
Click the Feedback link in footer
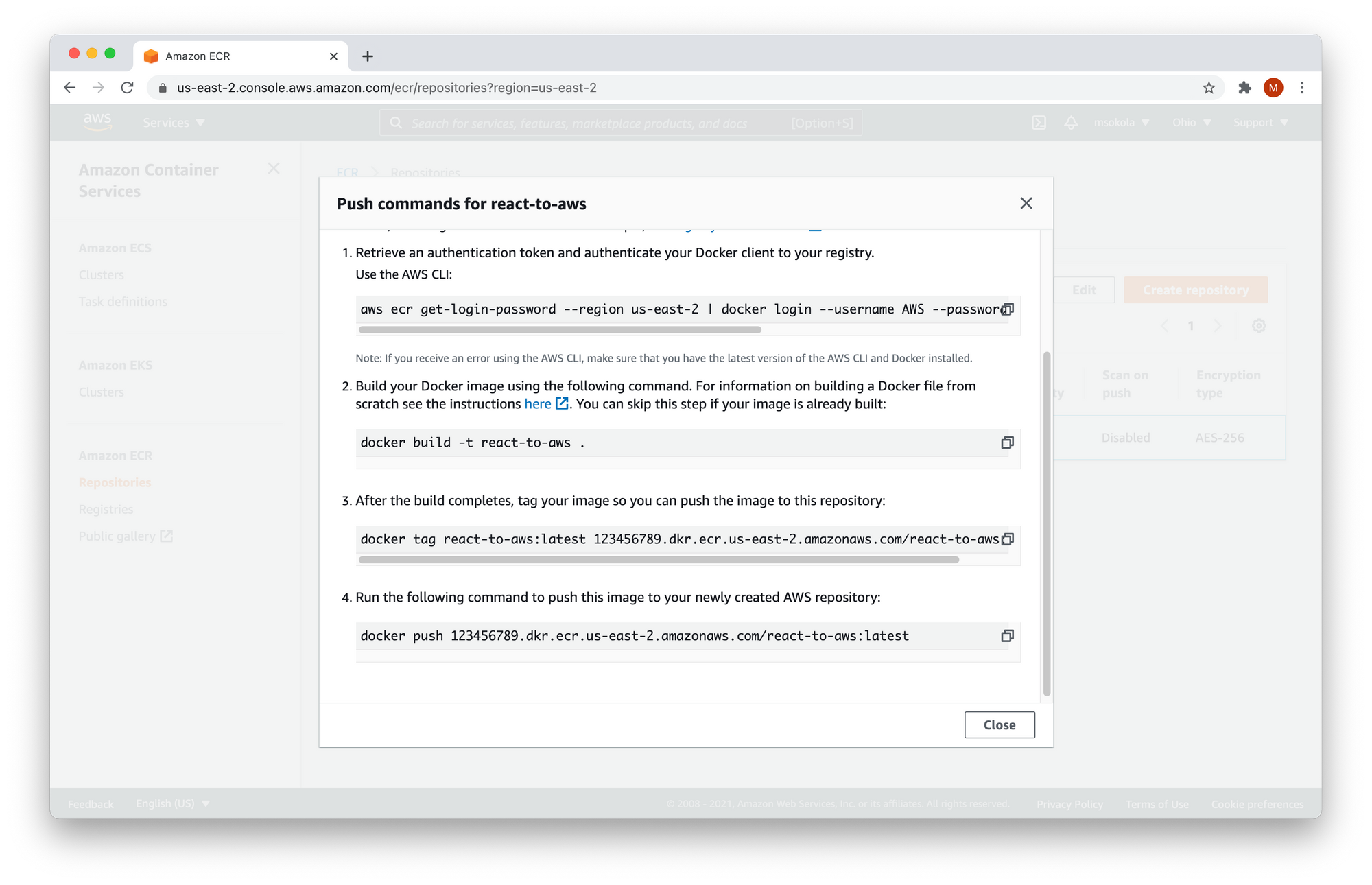pos(91,804)
